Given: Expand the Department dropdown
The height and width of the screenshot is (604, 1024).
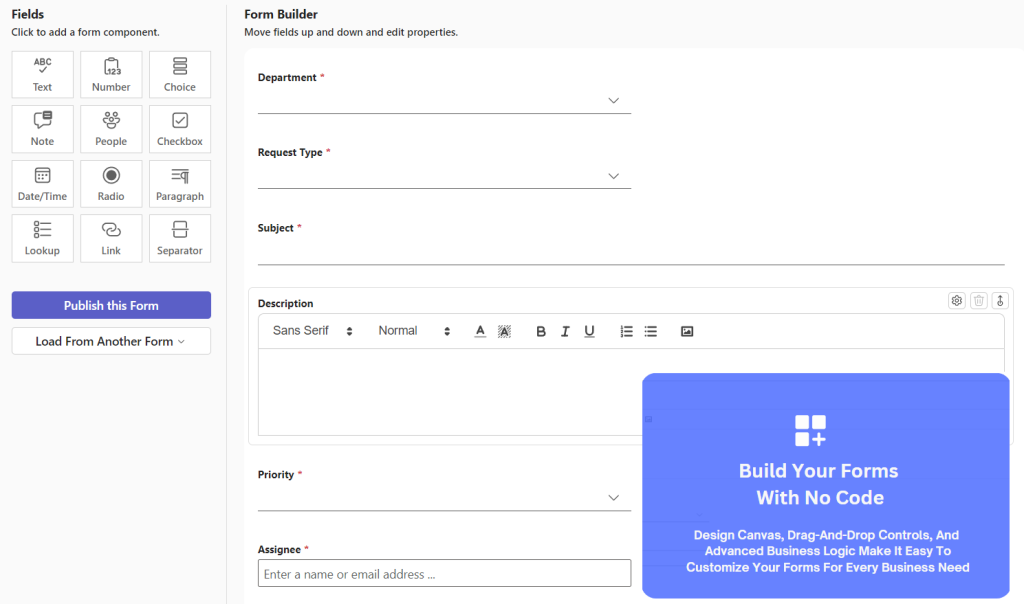Looking at the screenshot, I should pos(444,101).
